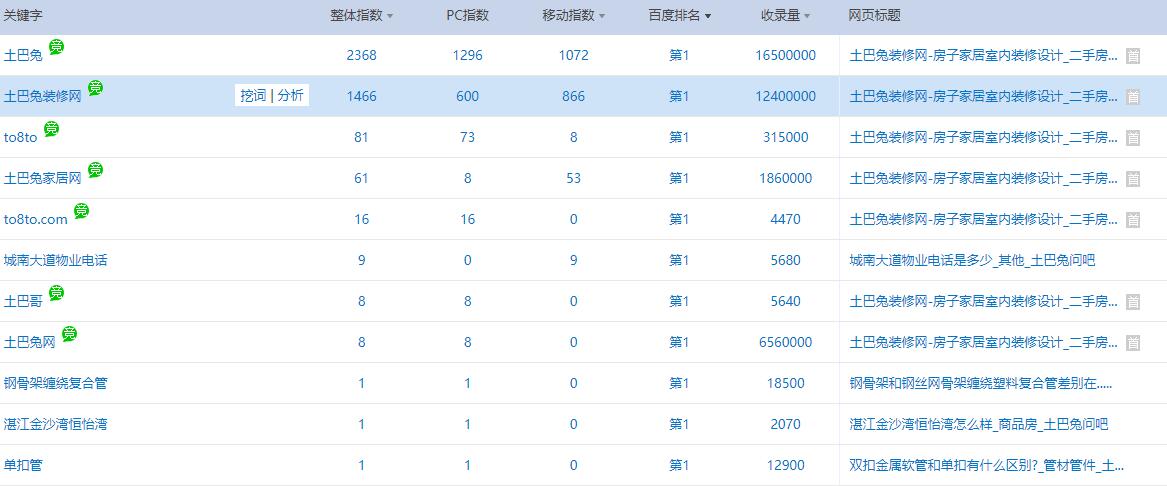Sort by 整体指数 column
Screen dimensions: 1167x486
pyautogui.click(x=362, y=16)
